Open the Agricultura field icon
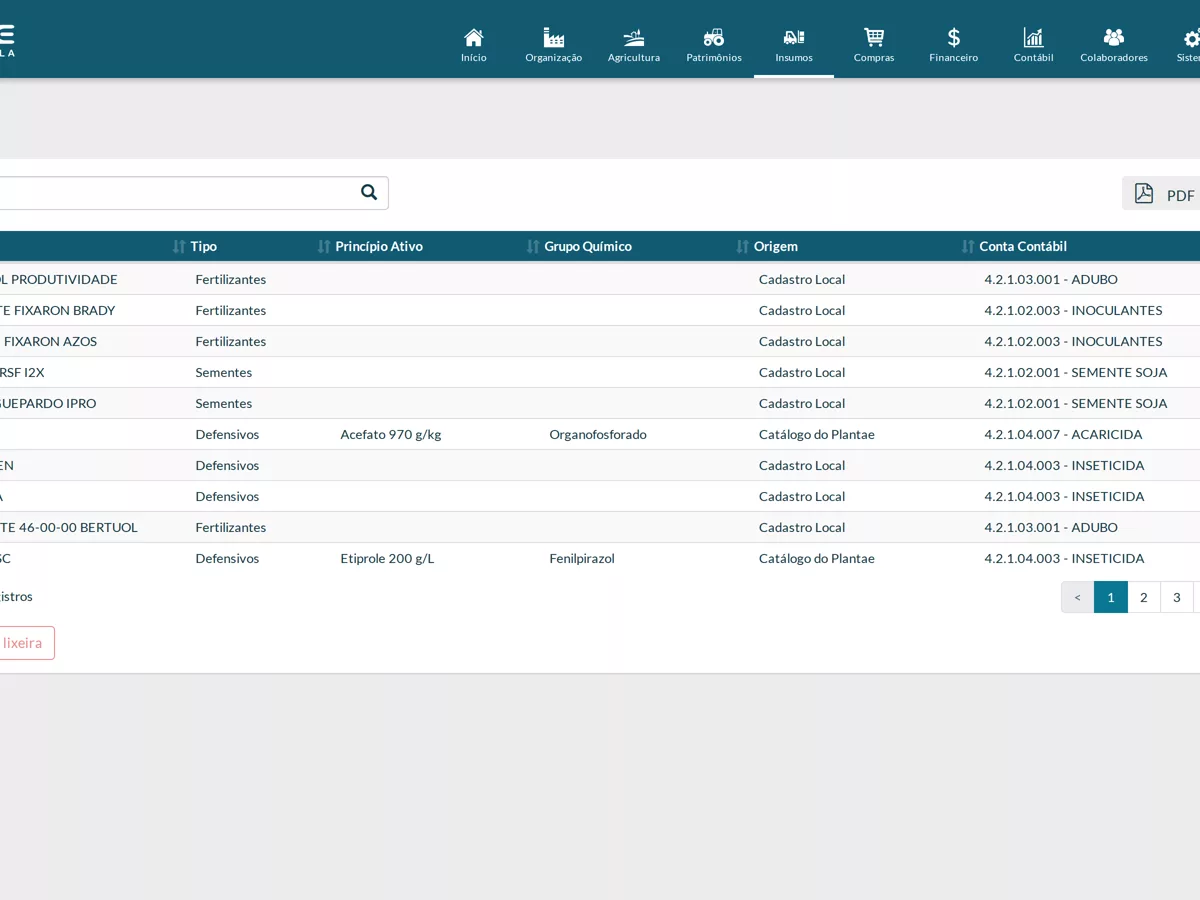 (634, 38)
